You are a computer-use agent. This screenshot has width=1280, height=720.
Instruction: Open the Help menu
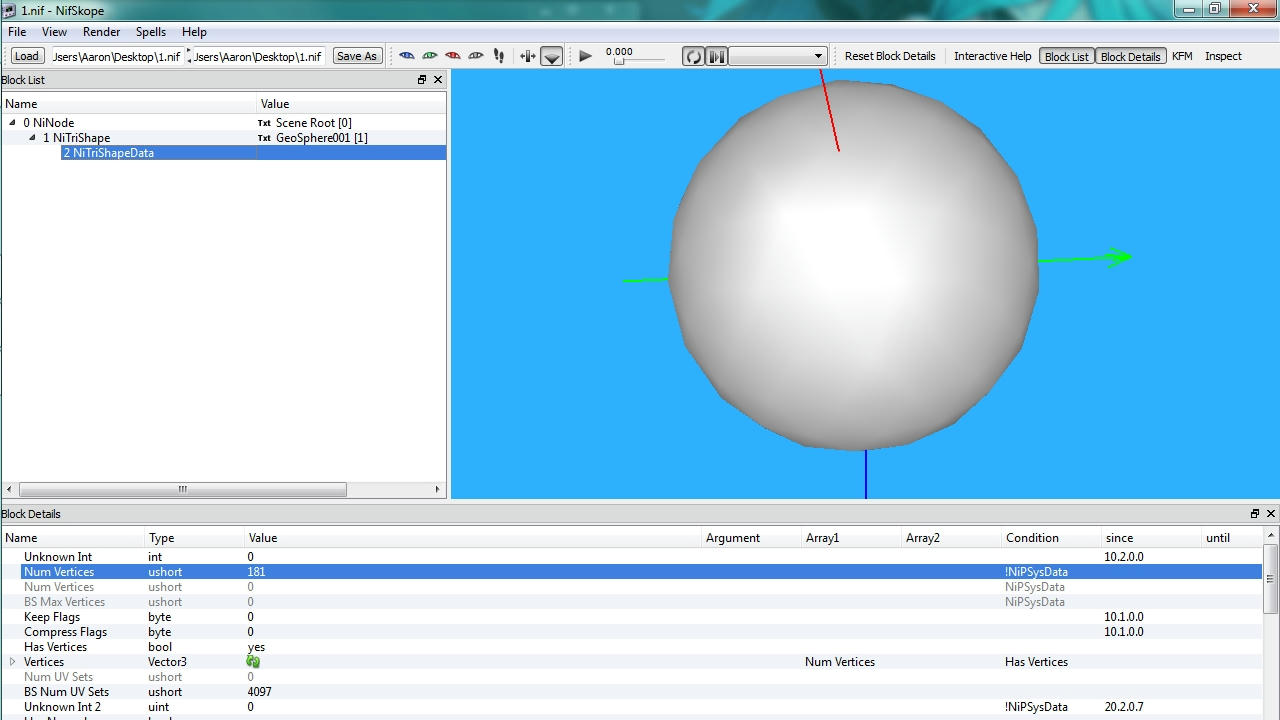(x=194, y=32)
